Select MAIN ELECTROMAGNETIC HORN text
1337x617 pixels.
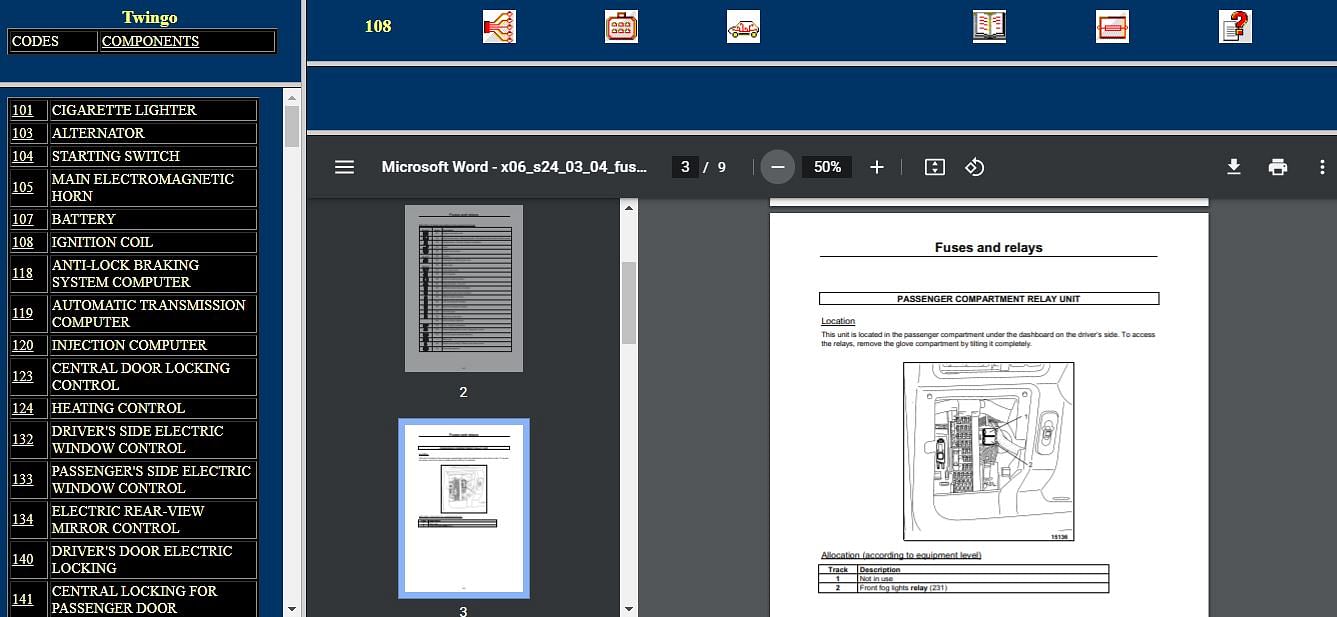tap(143, 187)
